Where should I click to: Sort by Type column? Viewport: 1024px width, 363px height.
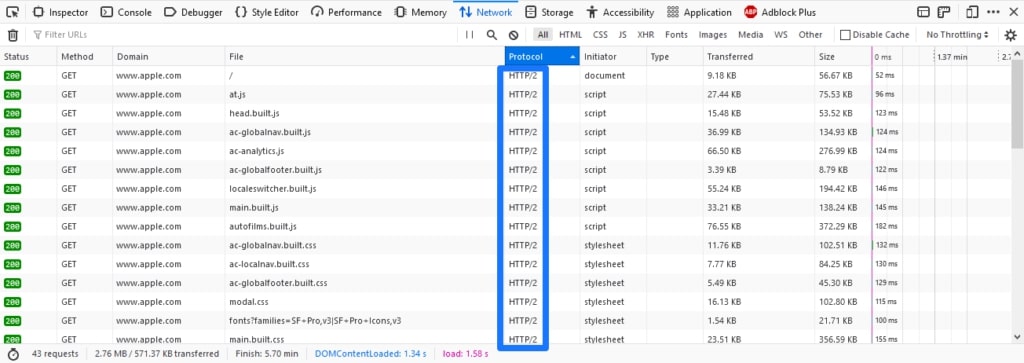click(x=675, y=57)
